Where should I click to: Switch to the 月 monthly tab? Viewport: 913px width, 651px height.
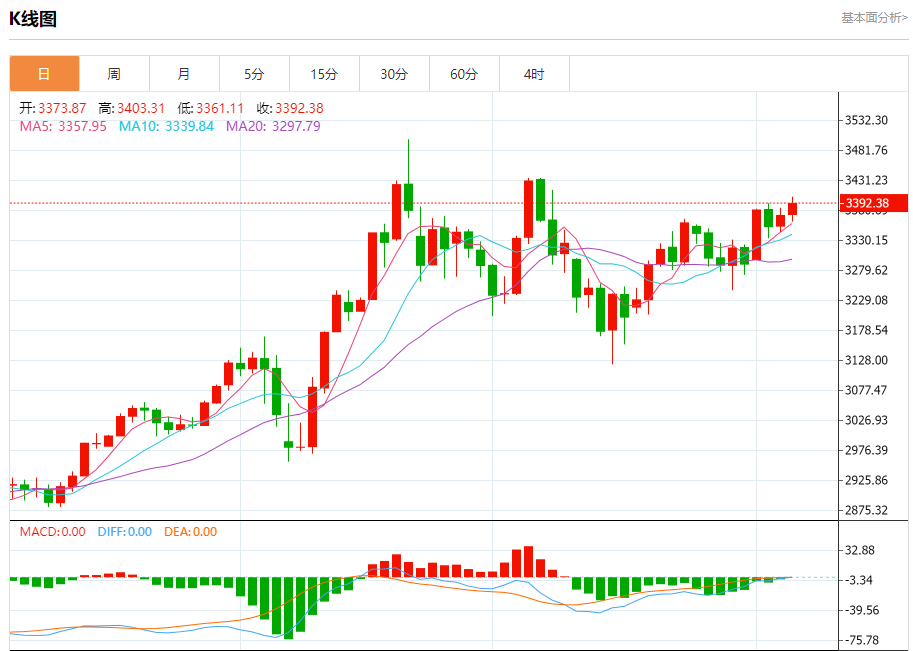(x=184, y=74)
